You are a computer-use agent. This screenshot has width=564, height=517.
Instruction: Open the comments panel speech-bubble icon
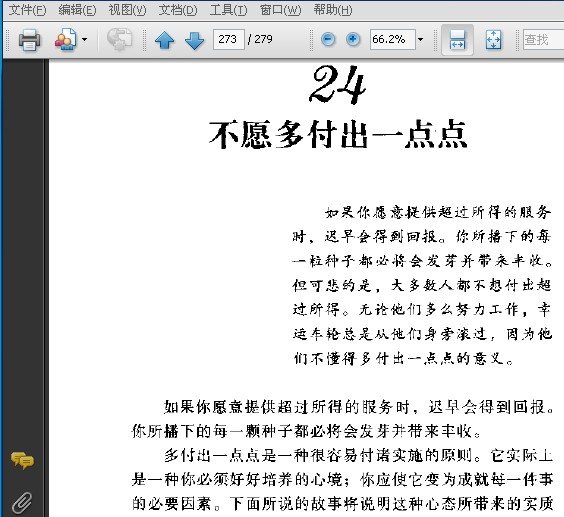pos(22,461)
